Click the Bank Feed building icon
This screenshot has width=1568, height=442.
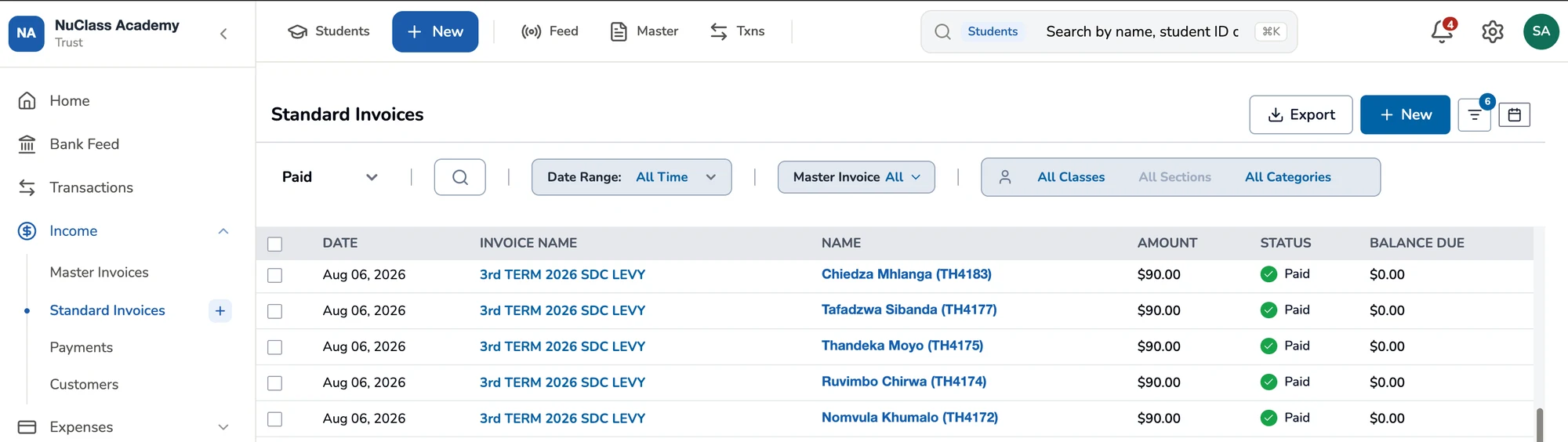27,144
